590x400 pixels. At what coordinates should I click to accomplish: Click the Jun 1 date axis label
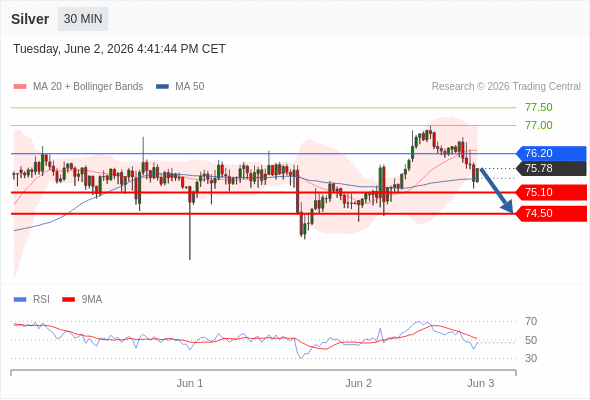pos(190,383)
